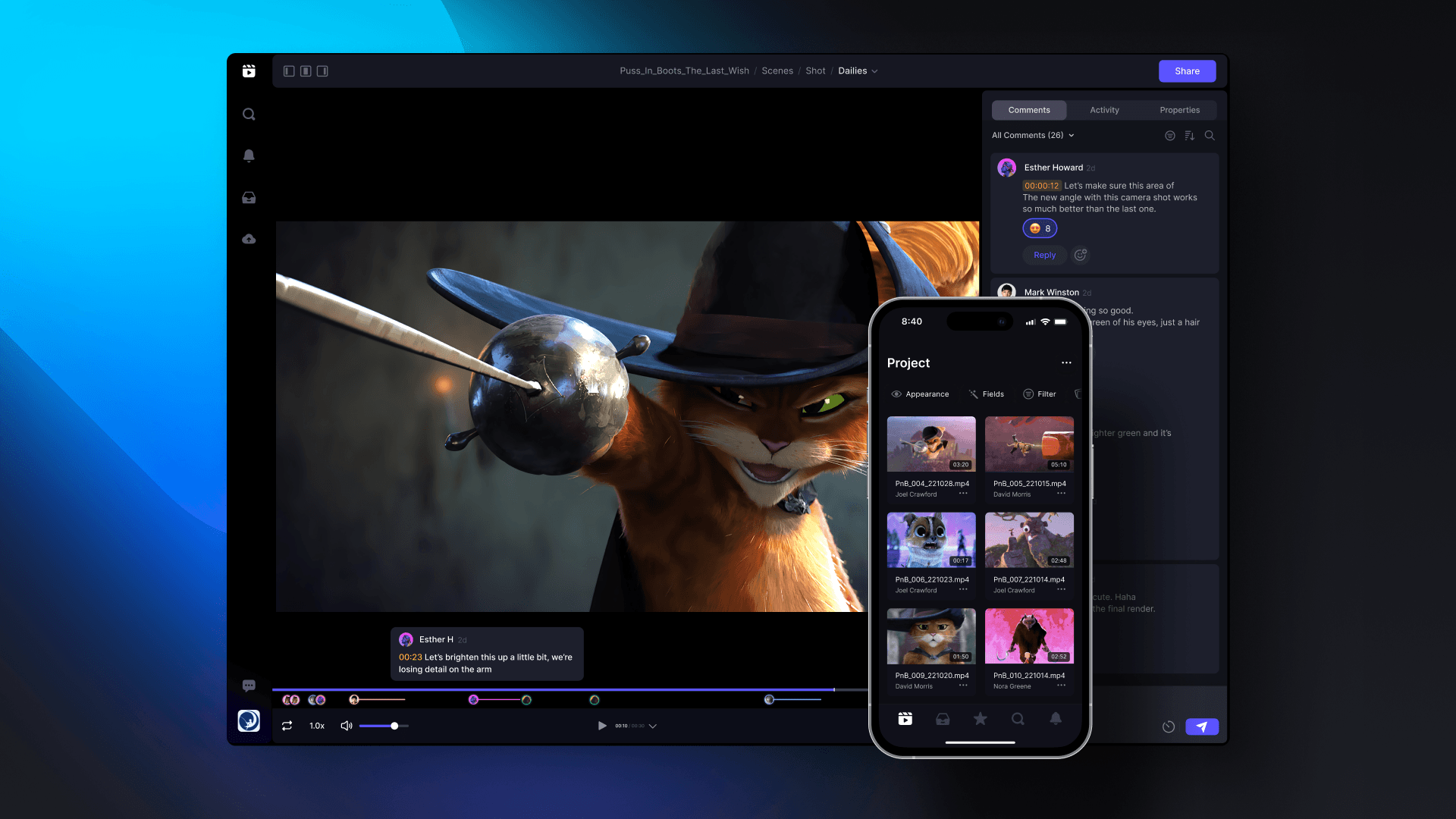Open chat bubble icon in left sidebar

pos(249,686)
